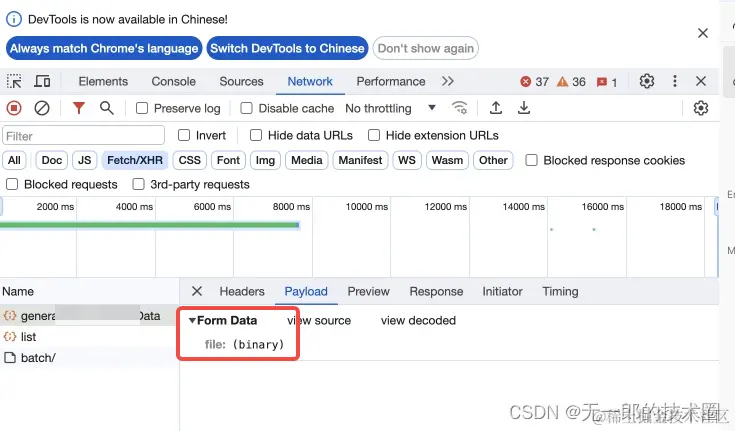Click view decoded link
This screenshot has height=431, width=735.
pyautogui.click(x=418, y=321)
